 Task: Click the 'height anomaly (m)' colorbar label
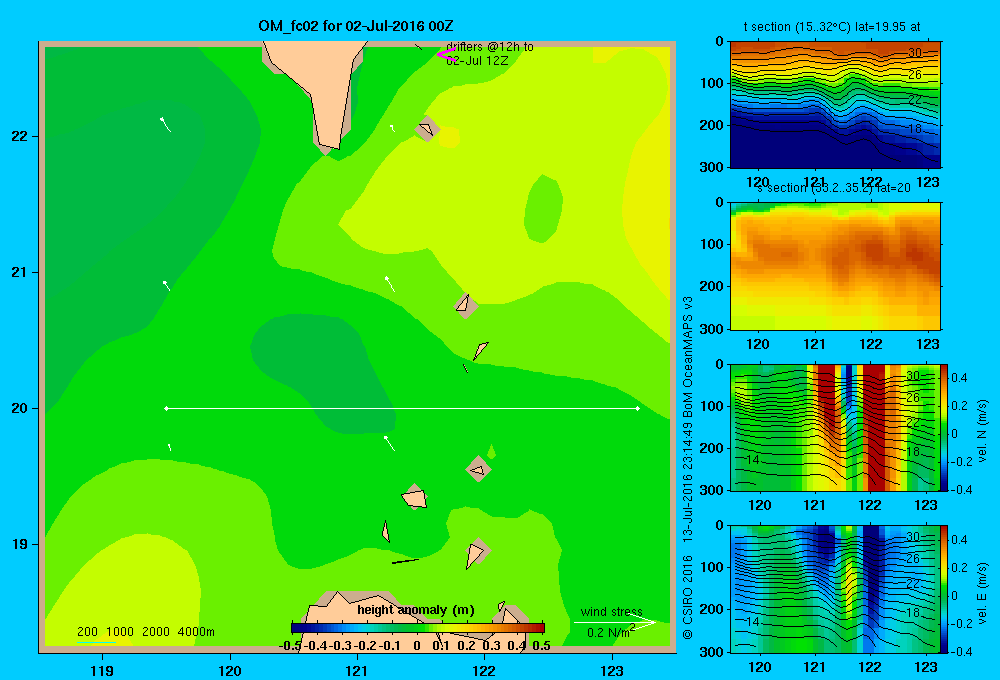pyautogui.click(x=416, y=610)
